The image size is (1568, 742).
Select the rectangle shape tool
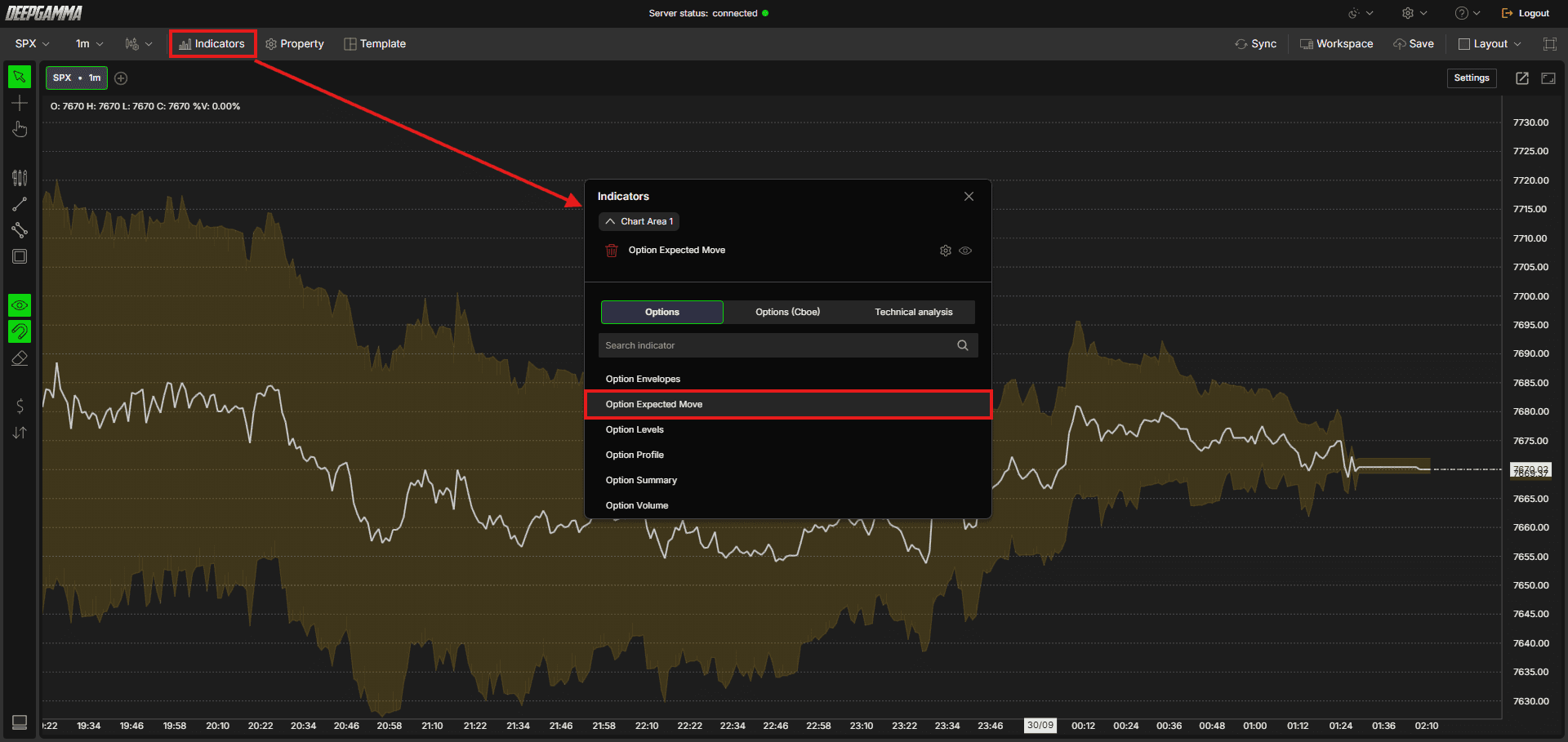click(20, 256)
